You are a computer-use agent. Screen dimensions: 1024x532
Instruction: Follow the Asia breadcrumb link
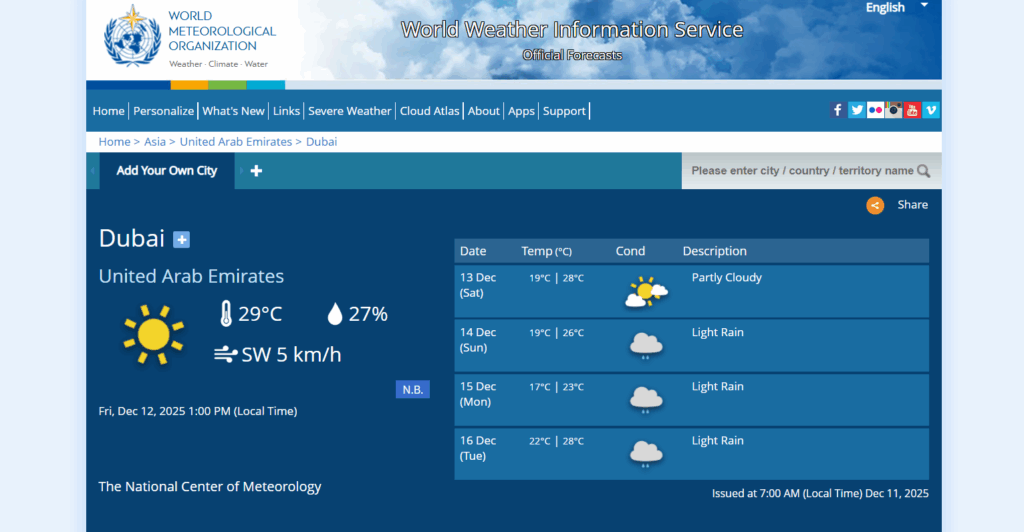coord(155,142)
